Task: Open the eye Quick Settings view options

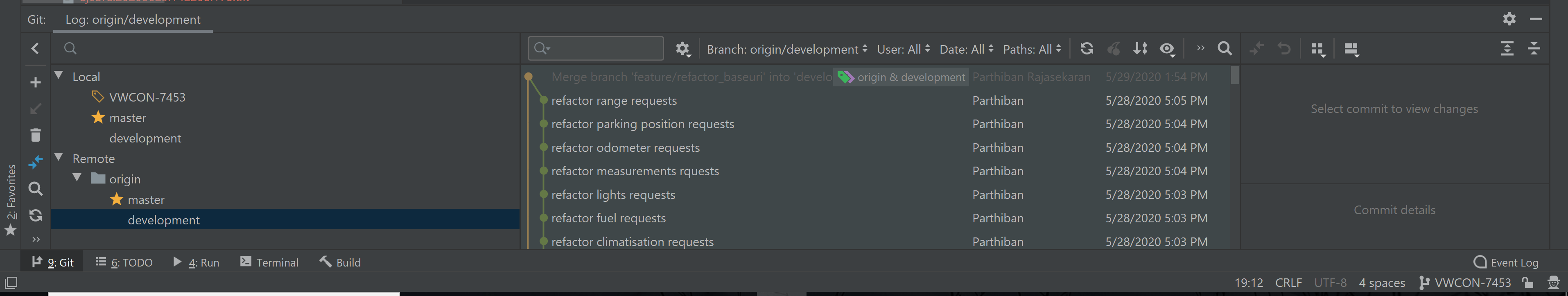Action: pos(1167,49)
